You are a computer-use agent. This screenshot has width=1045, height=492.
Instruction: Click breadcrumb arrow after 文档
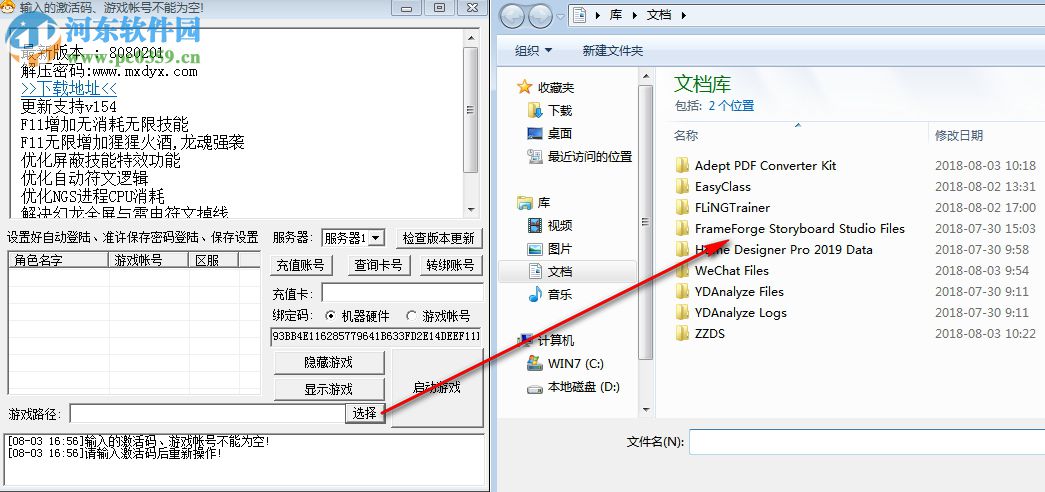684,15
